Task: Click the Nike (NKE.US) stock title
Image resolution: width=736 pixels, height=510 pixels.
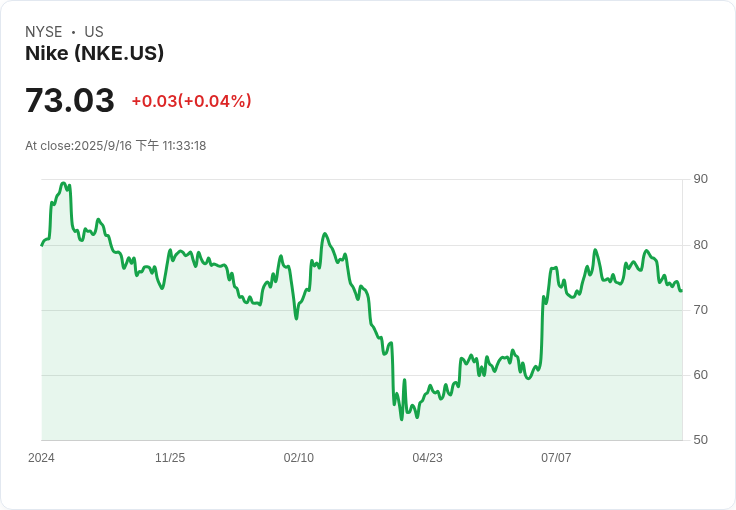Action: coord(94,54)
